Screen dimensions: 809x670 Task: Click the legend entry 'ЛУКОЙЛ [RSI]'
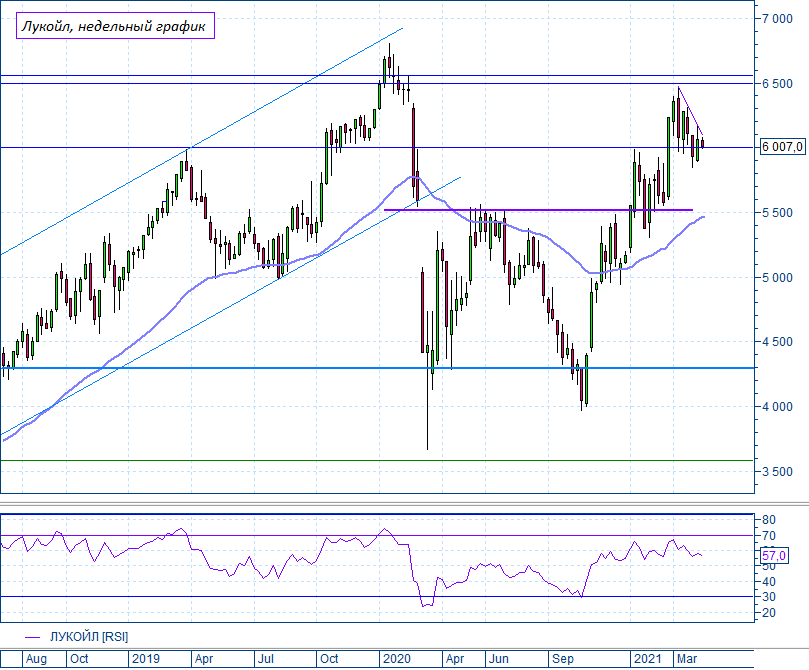click(x=89, y=637)
